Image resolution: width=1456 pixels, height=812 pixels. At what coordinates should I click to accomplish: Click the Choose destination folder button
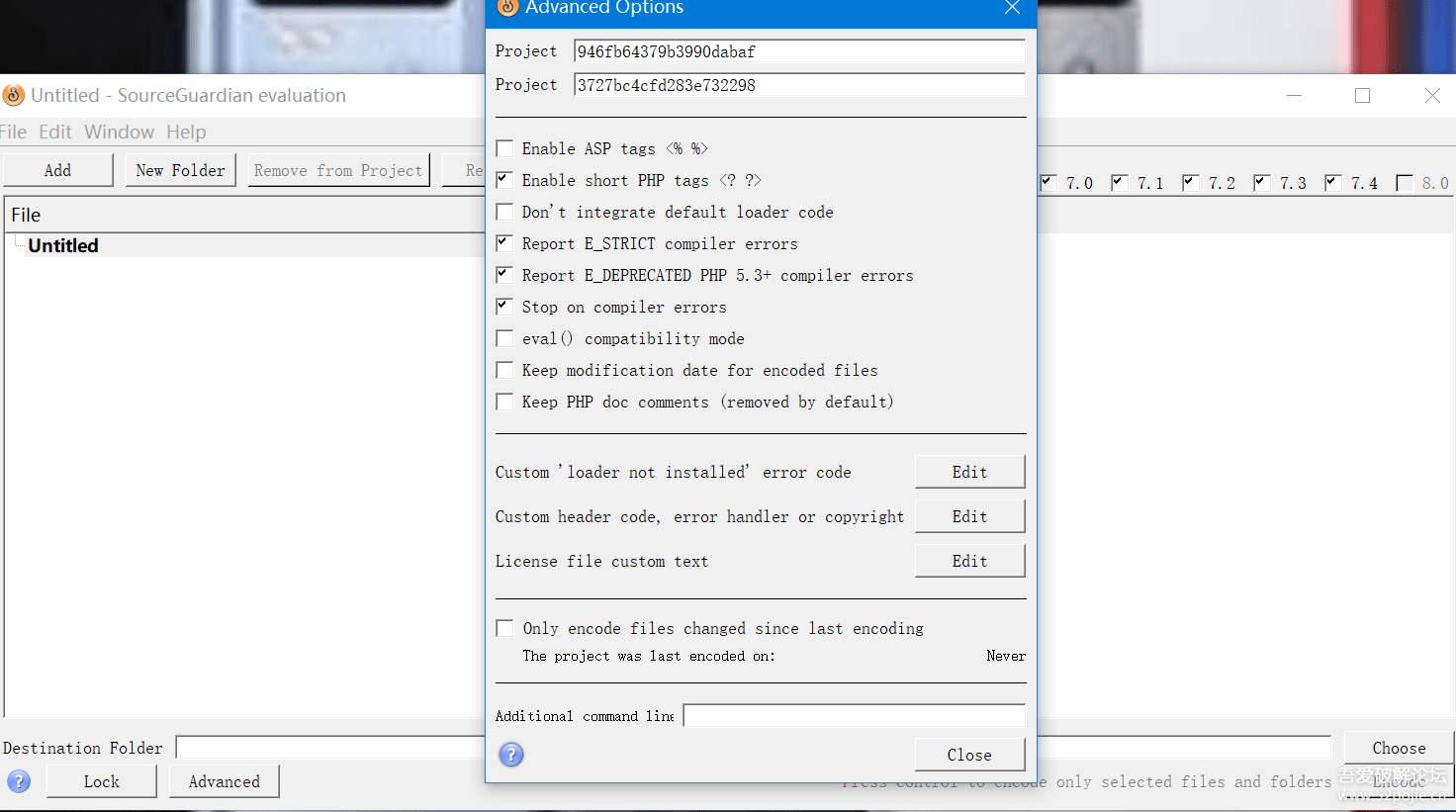pos(1399,748)
